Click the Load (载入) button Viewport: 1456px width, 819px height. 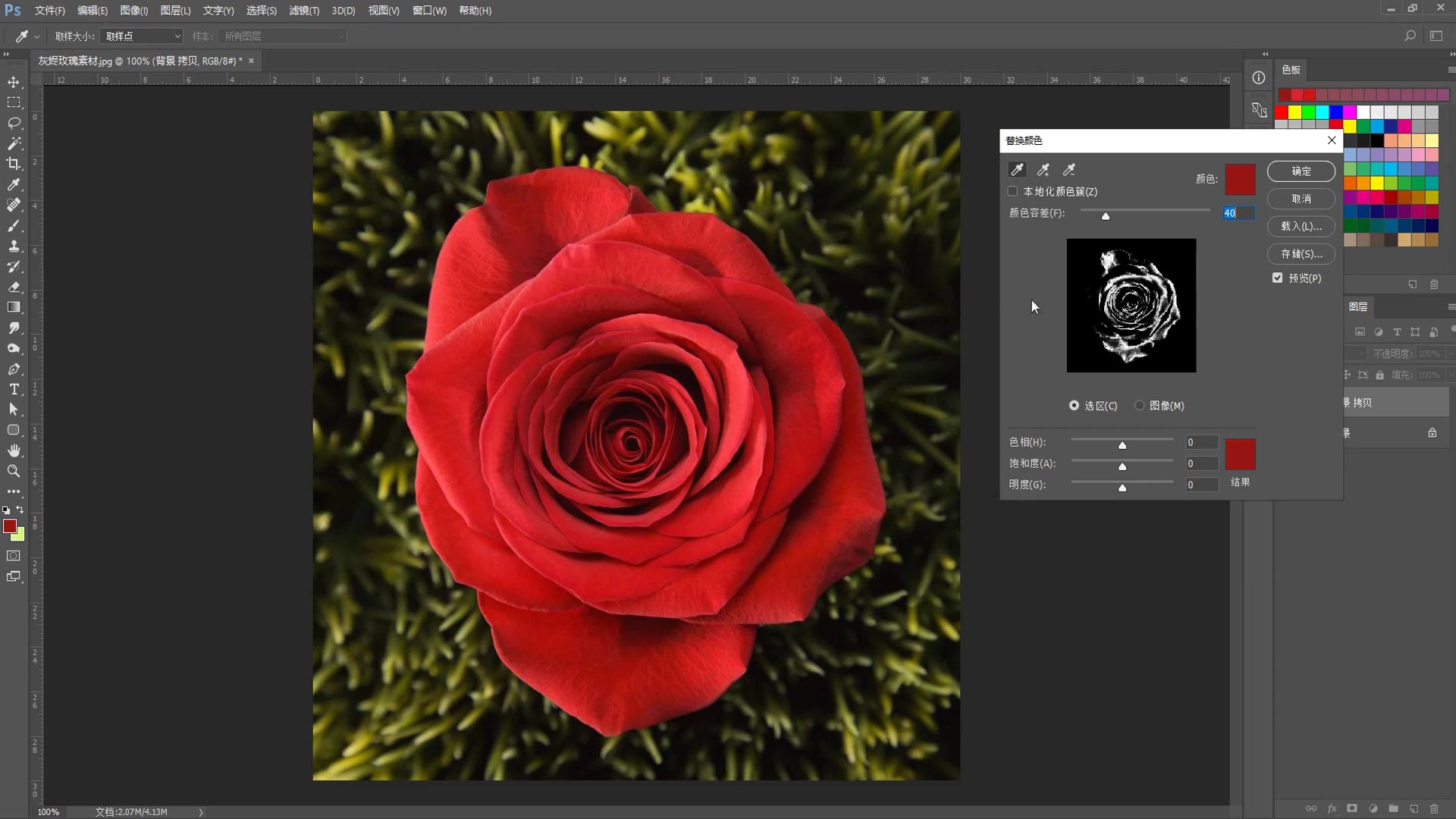coord(1301,226)
